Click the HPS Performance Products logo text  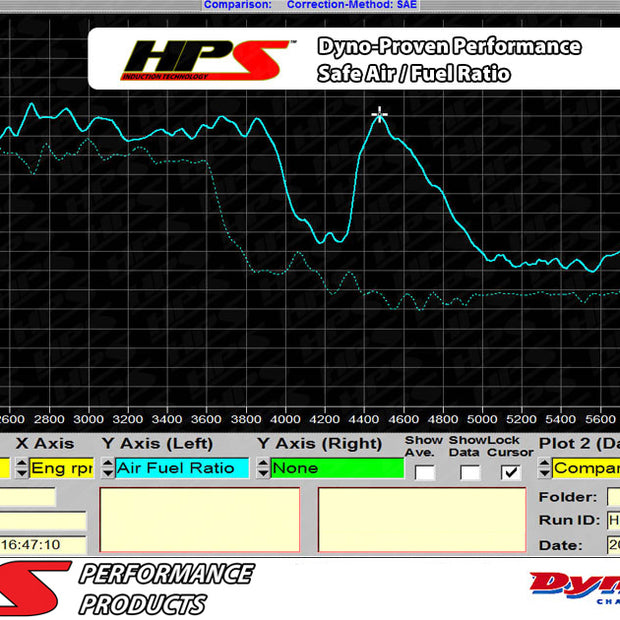click(166, 588)
